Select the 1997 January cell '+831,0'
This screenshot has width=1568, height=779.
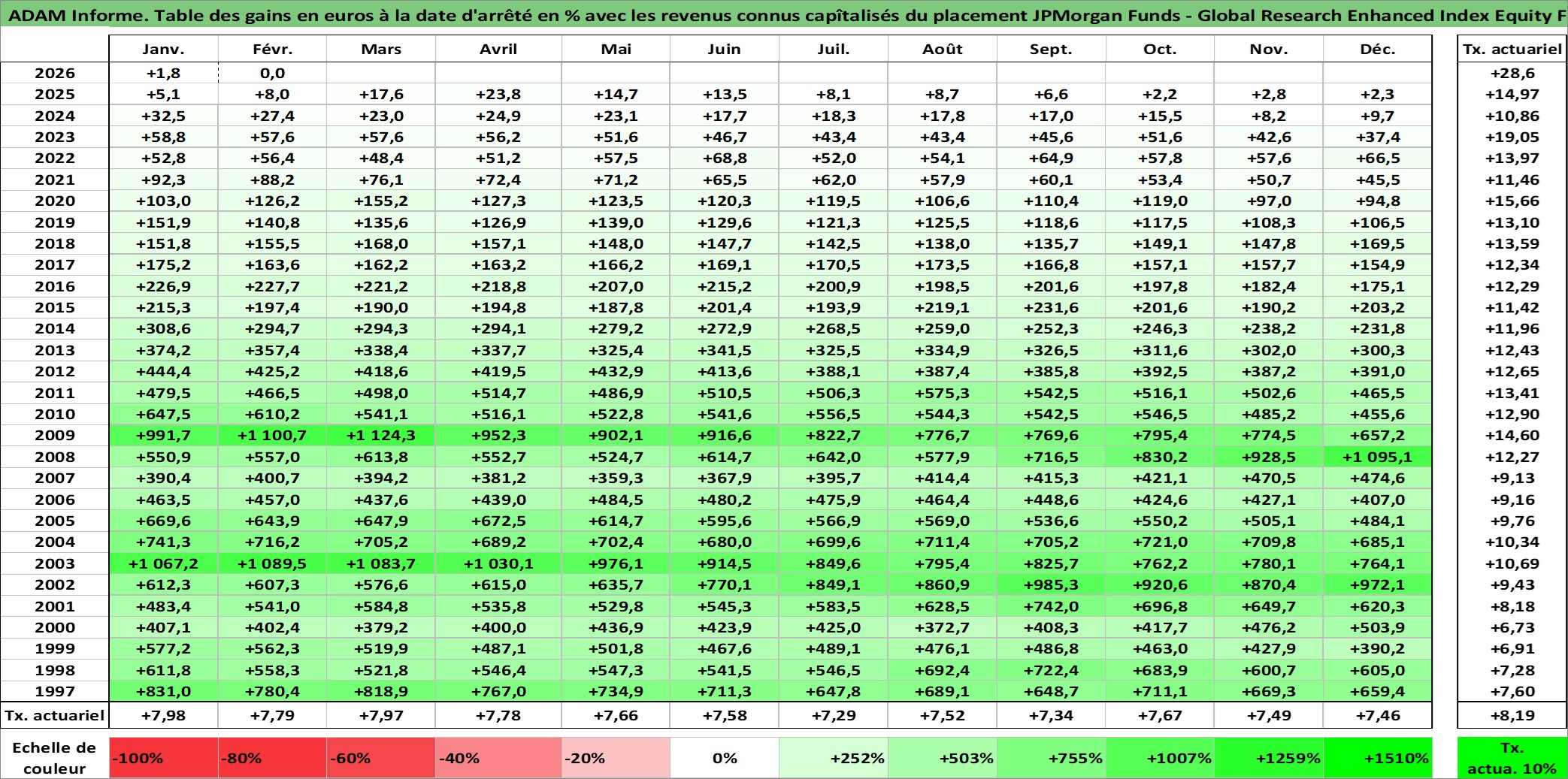[x=164, y=691]
